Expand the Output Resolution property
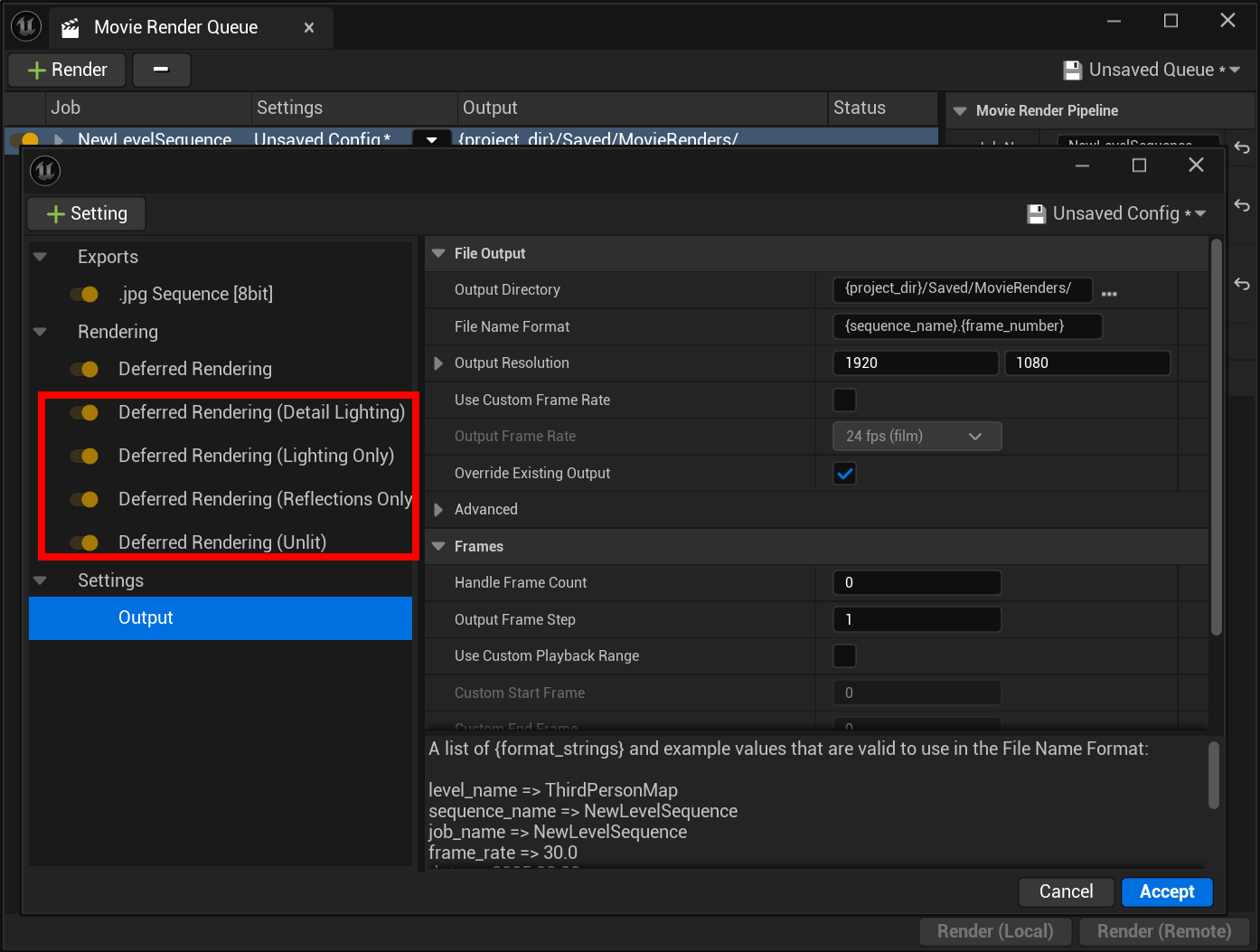Viewport: 1260px width, 952px height. click(438, 363)
